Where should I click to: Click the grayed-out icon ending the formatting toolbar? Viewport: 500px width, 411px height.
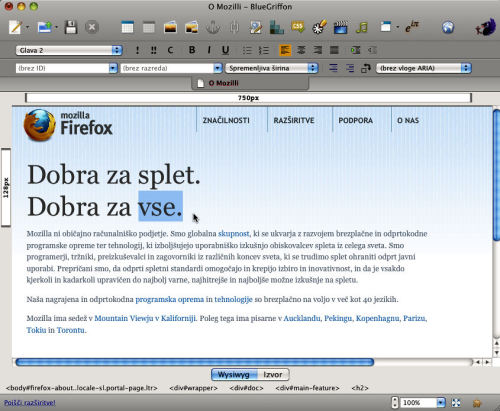(x=372, y=50)
